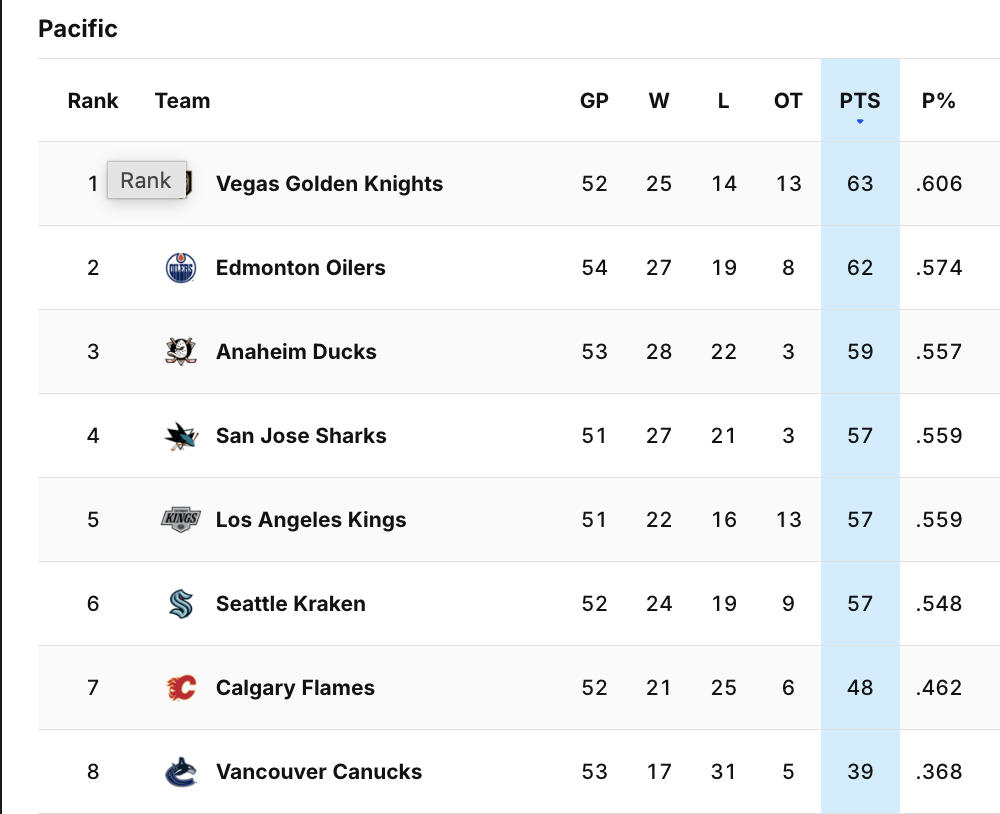This screenshot has height=814, width=1000.
Task: Open Edmonton Oilers team page link
Action: click(x=300, y=268)
